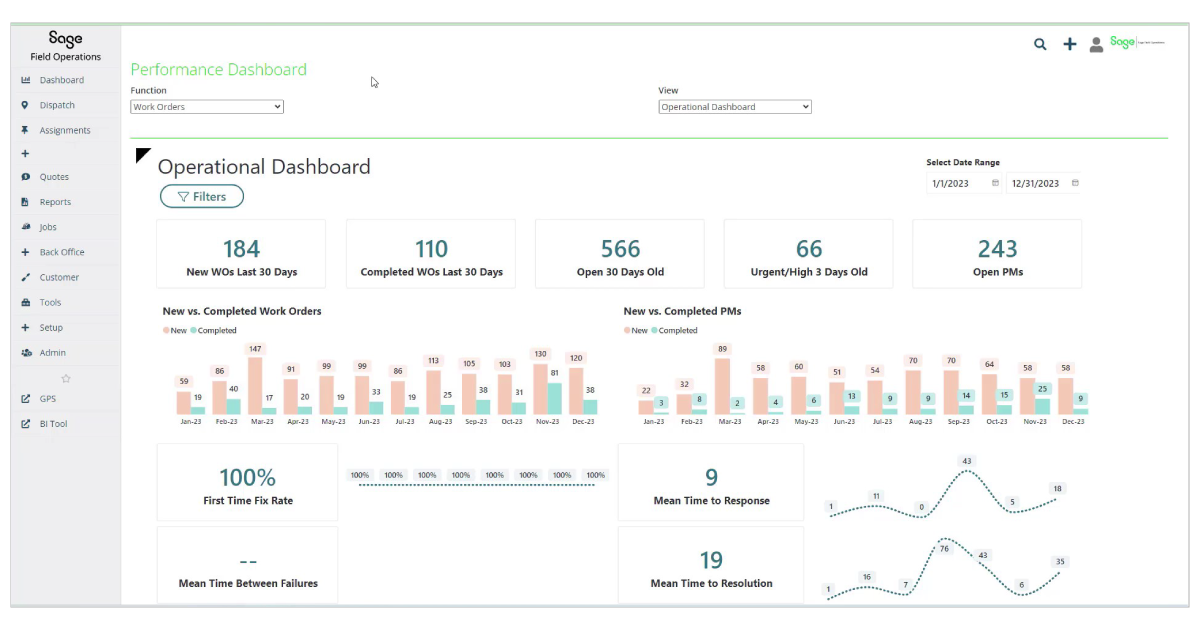1200x630 pixels.
Task: Open the Function dropdown showing Work Orders
Action: click(207, 107)
